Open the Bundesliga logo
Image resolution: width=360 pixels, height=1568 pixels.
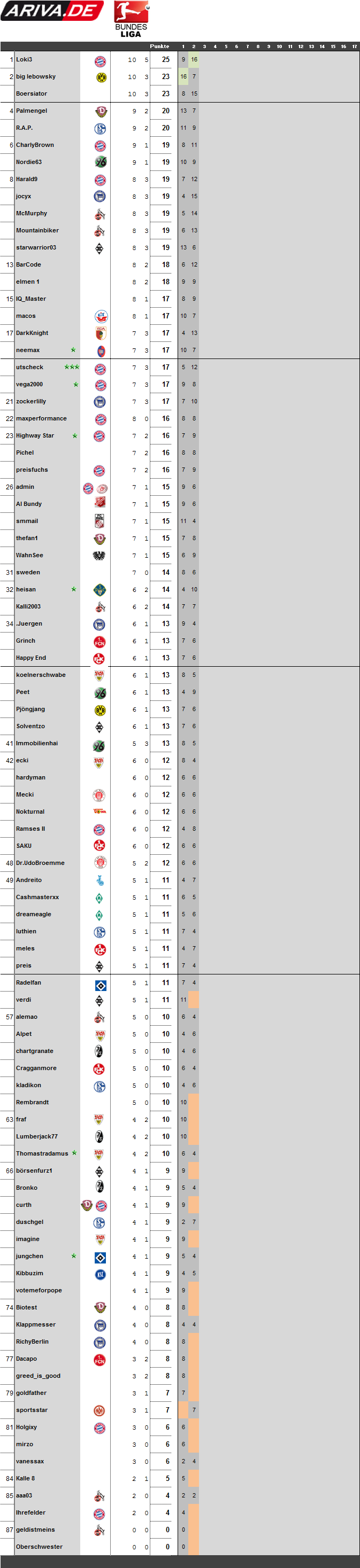(131, 19)
